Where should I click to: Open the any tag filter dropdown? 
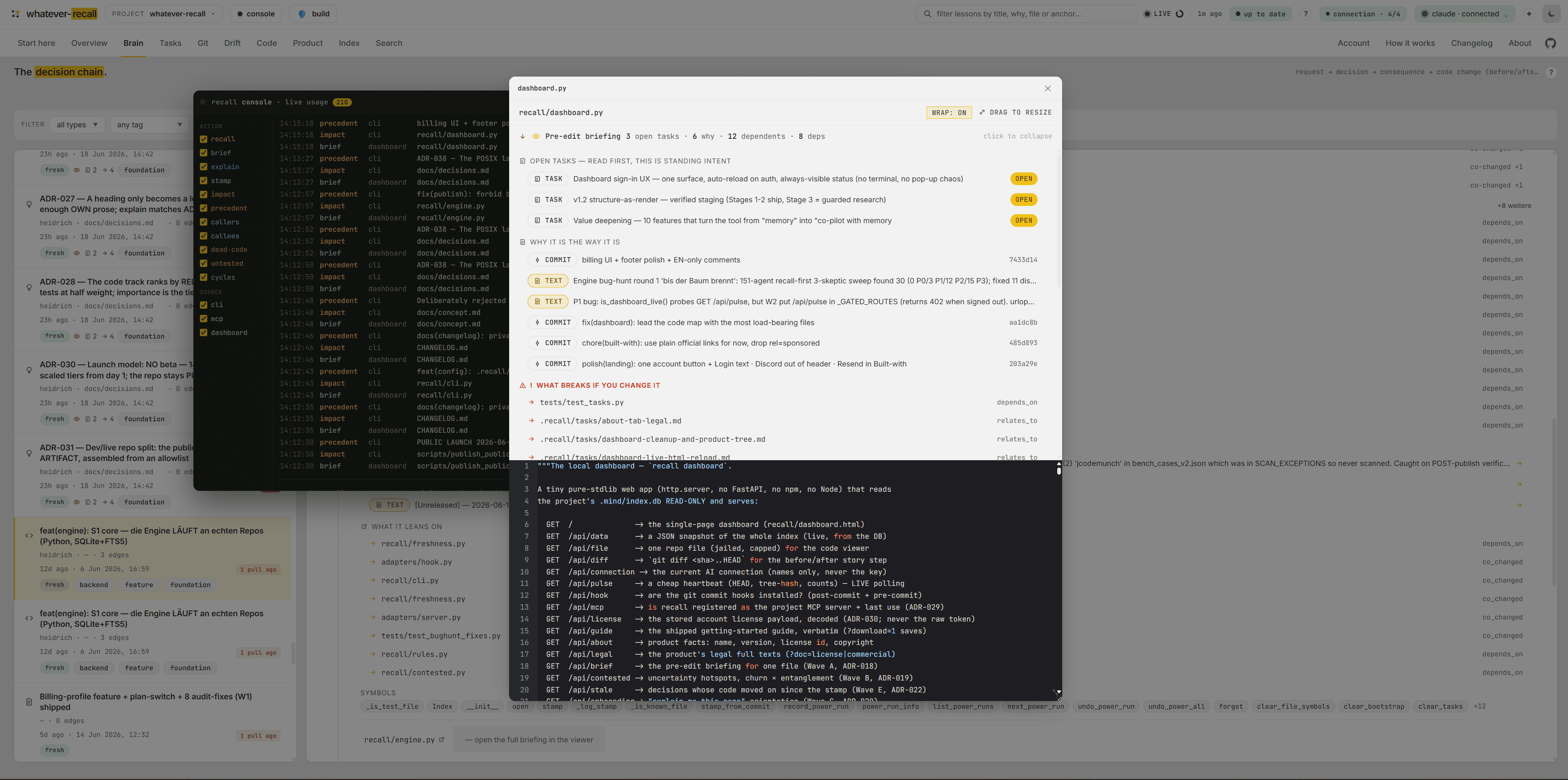tap(150, 125)
